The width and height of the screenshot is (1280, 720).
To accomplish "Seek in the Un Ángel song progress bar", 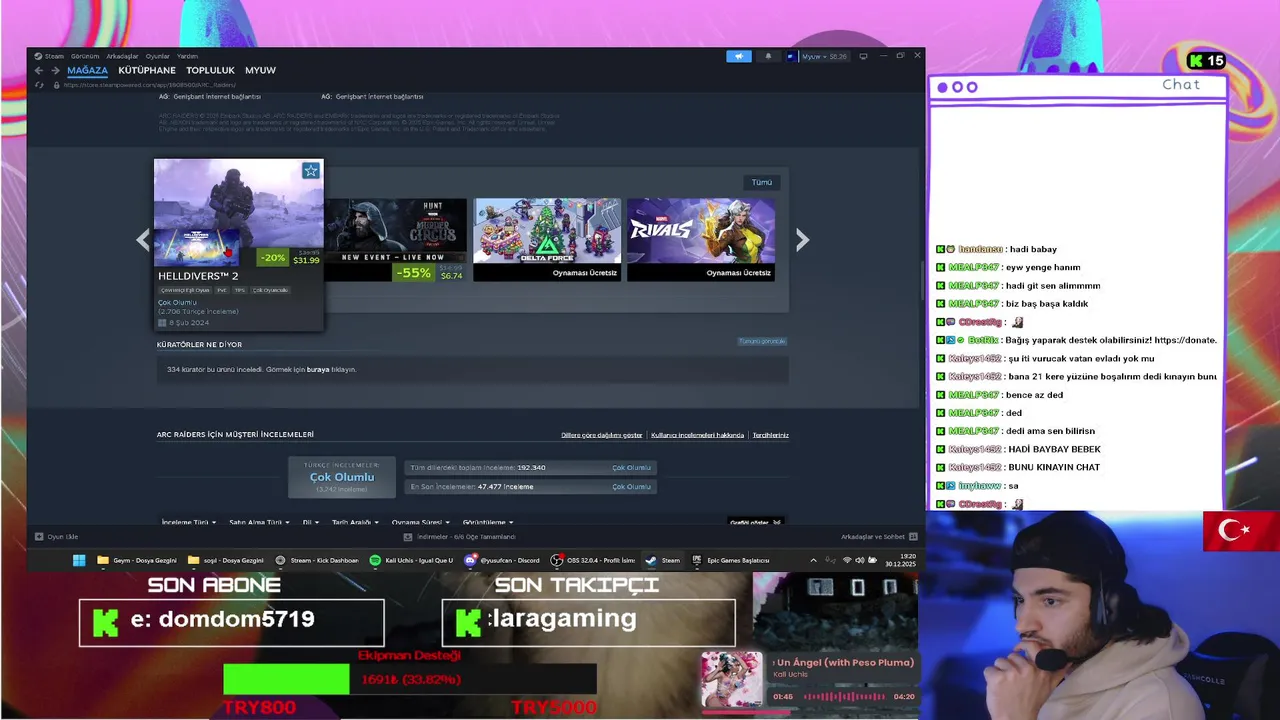I will [843, 696].
